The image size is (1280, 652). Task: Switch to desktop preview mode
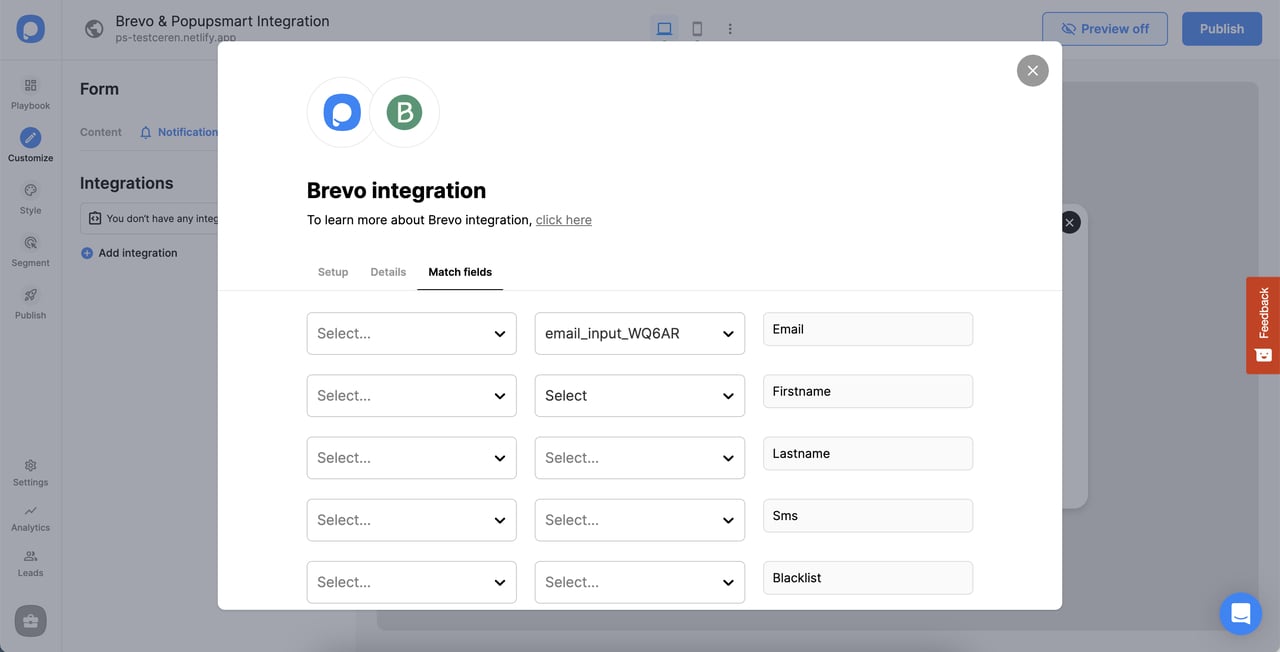[664, 29]
